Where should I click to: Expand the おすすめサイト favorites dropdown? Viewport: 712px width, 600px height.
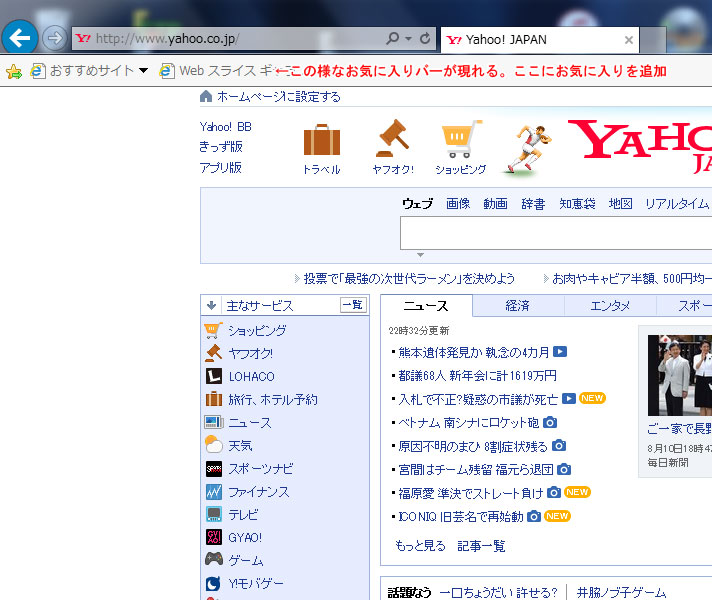pyautogui.click(x=143, y=71)
